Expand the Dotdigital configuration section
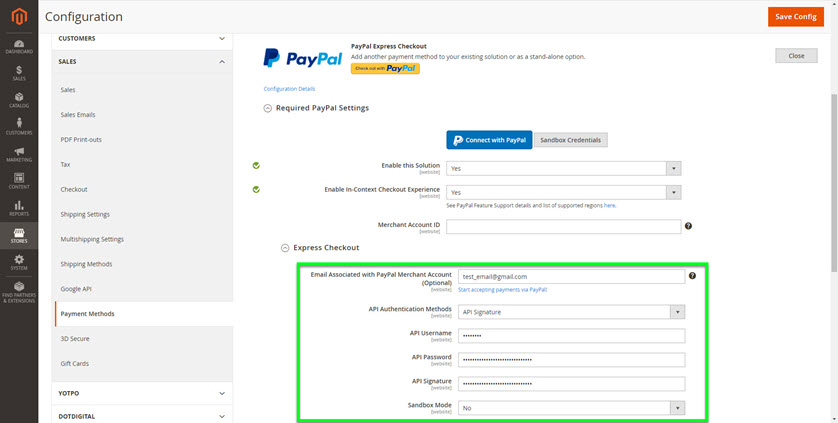Image resolution: width=838 pixels, height=423 pixels. [142, 416]
